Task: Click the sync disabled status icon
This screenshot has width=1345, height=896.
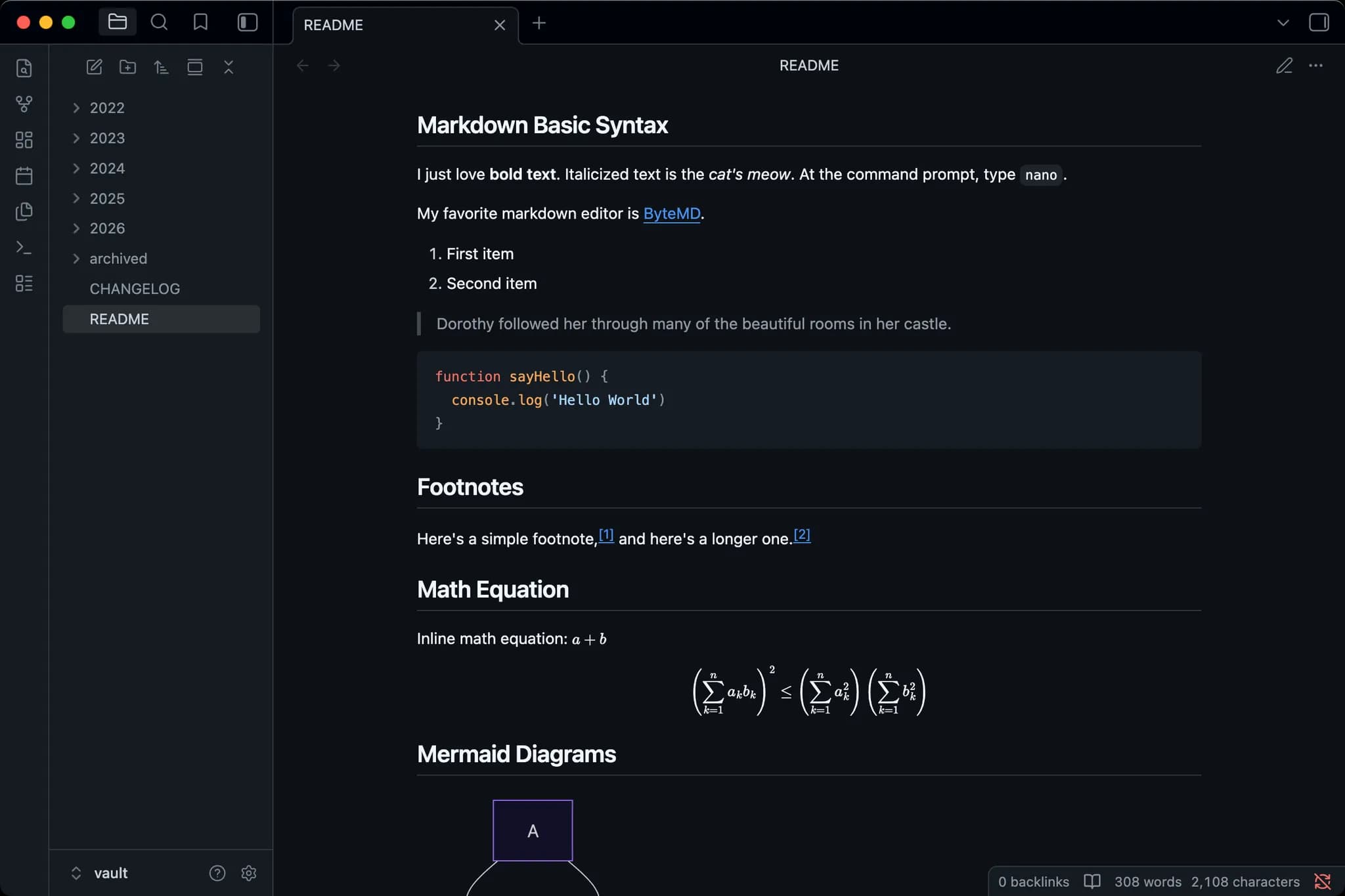Action: click(1323, 882)
